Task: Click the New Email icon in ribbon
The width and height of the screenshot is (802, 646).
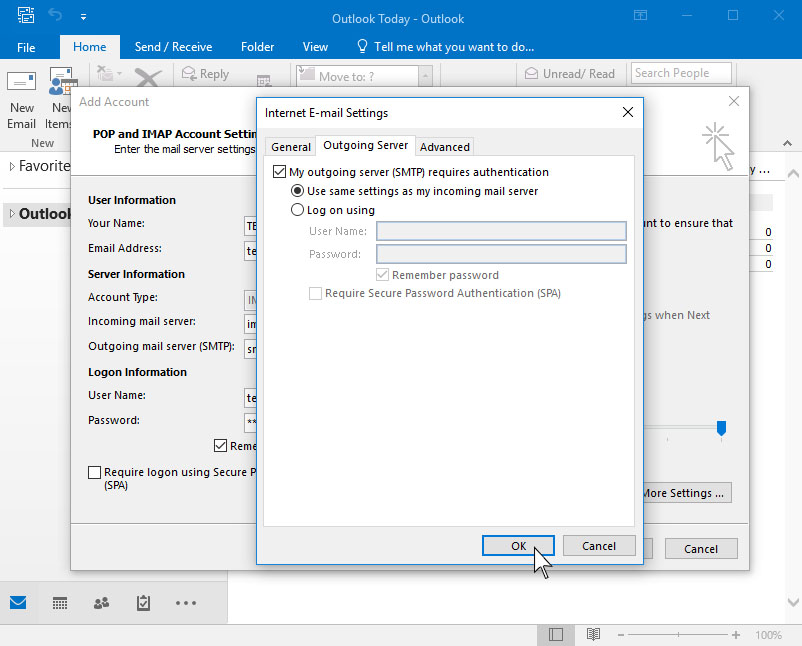Action: click(21, 82)
